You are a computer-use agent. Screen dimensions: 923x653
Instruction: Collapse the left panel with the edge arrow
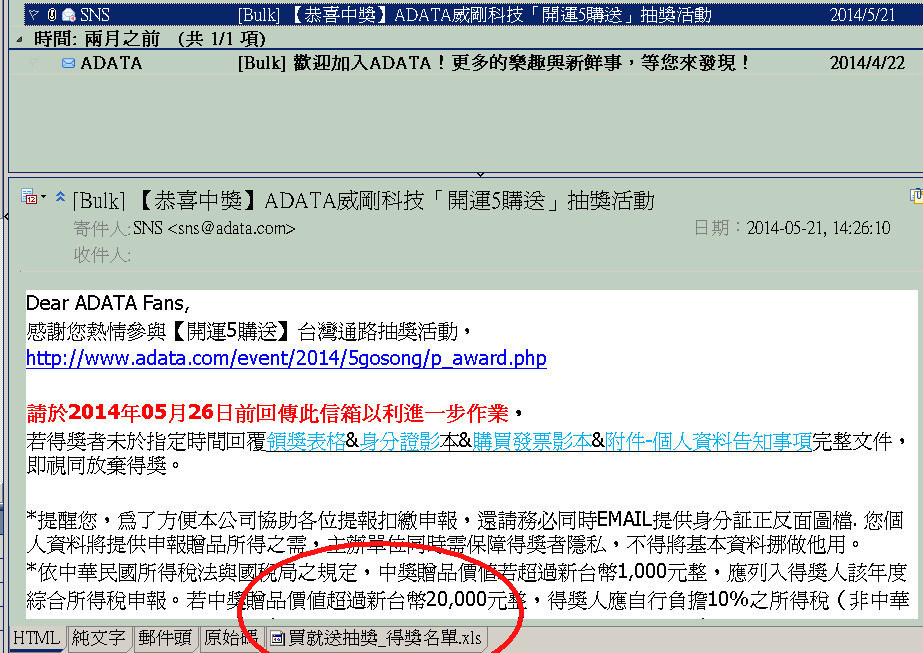[5, 217]
